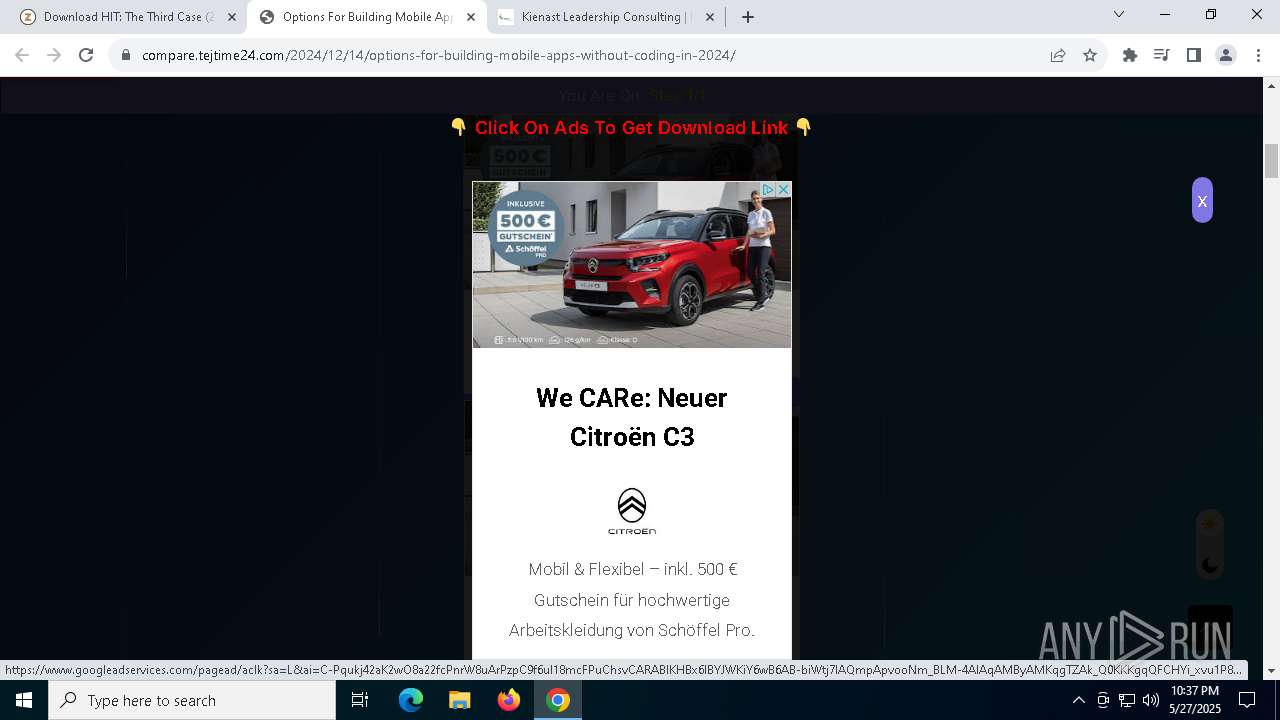
Task: Launch Firefox from taskbar
Action: 509,700
